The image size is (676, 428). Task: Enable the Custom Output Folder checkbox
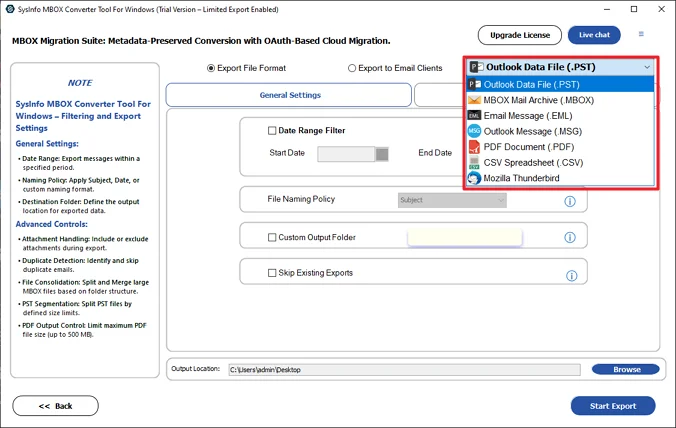tap(272, 237)
